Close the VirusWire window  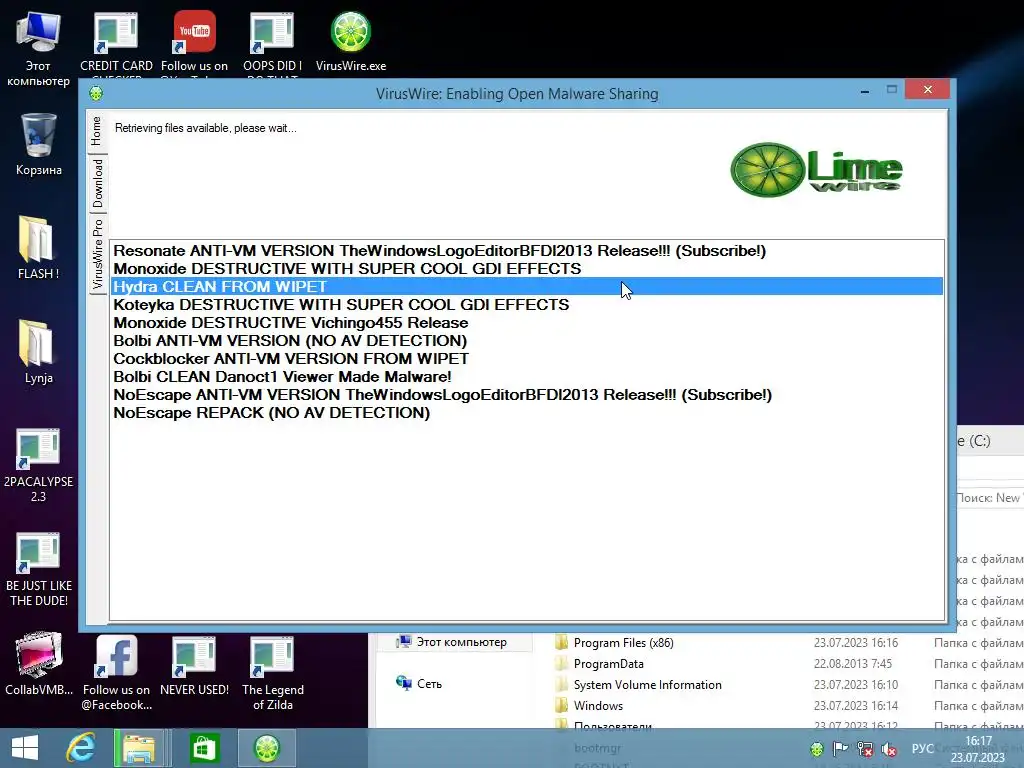[x=927, y=89]
